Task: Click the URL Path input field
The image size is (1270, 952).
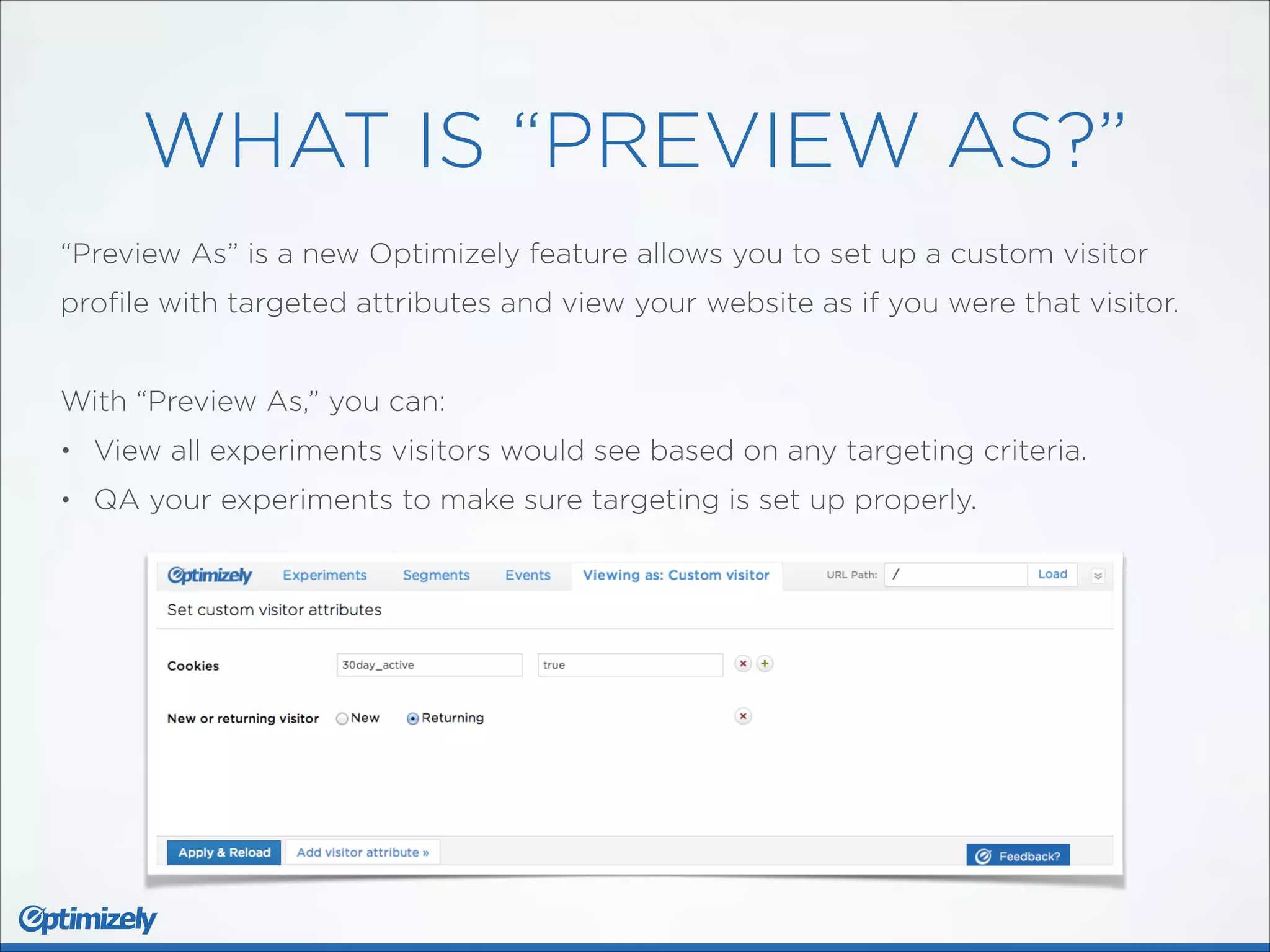Action: coord(955,575)
